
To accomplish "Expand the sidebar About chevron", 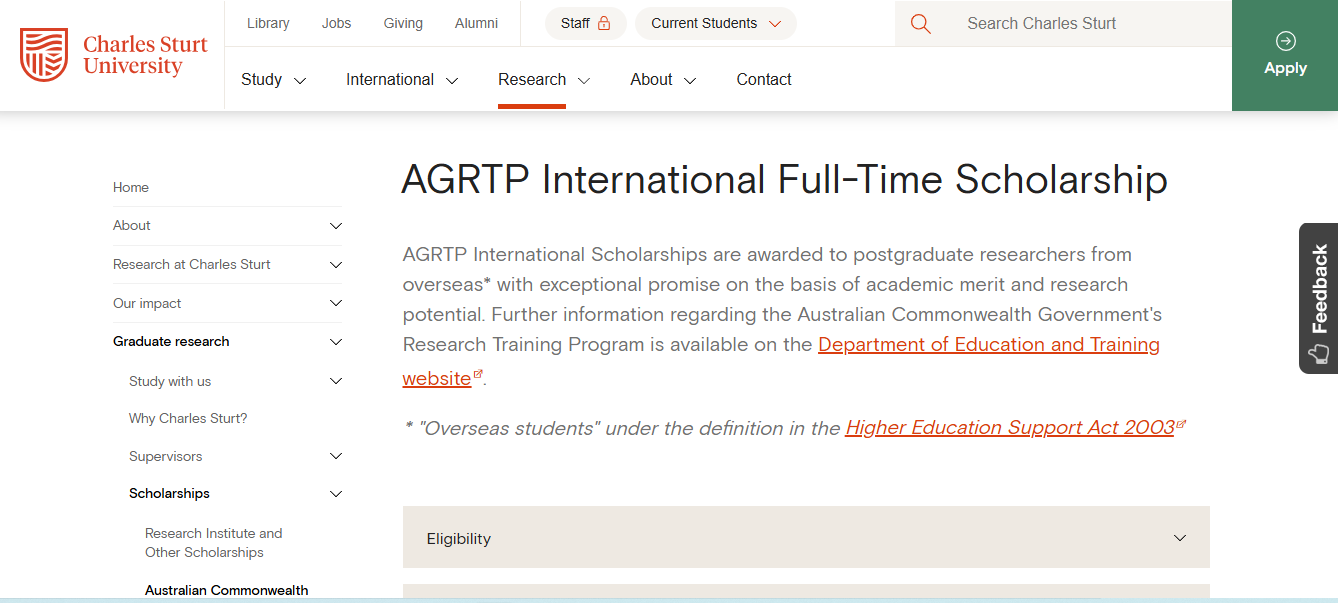I will [x=336, y=226].
